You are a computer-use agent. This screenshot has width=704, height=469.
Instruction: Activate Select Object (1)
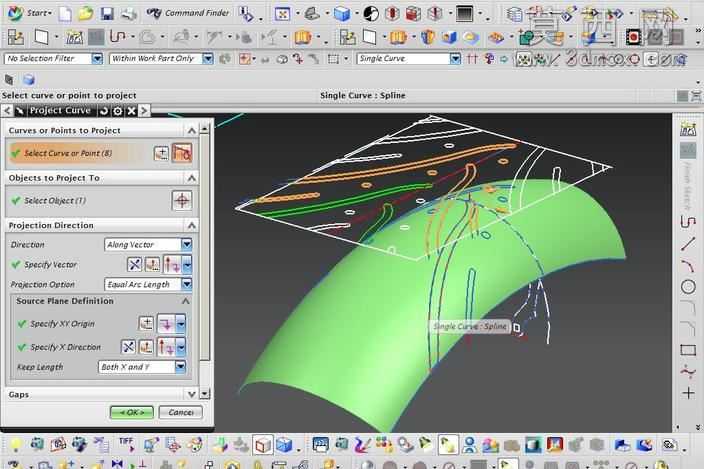(55, 201)
